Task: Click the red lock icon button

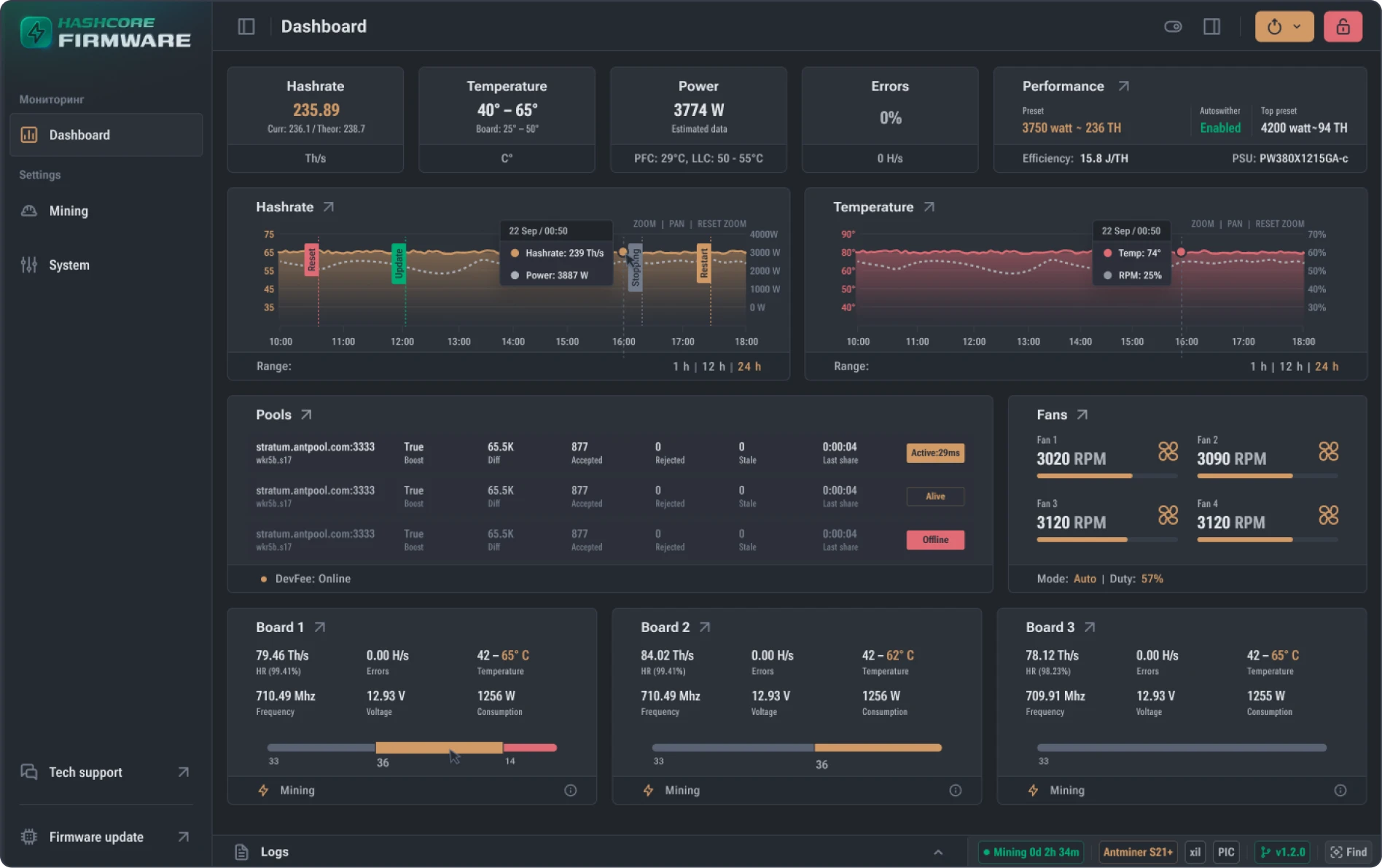Action: point(1343,27)
